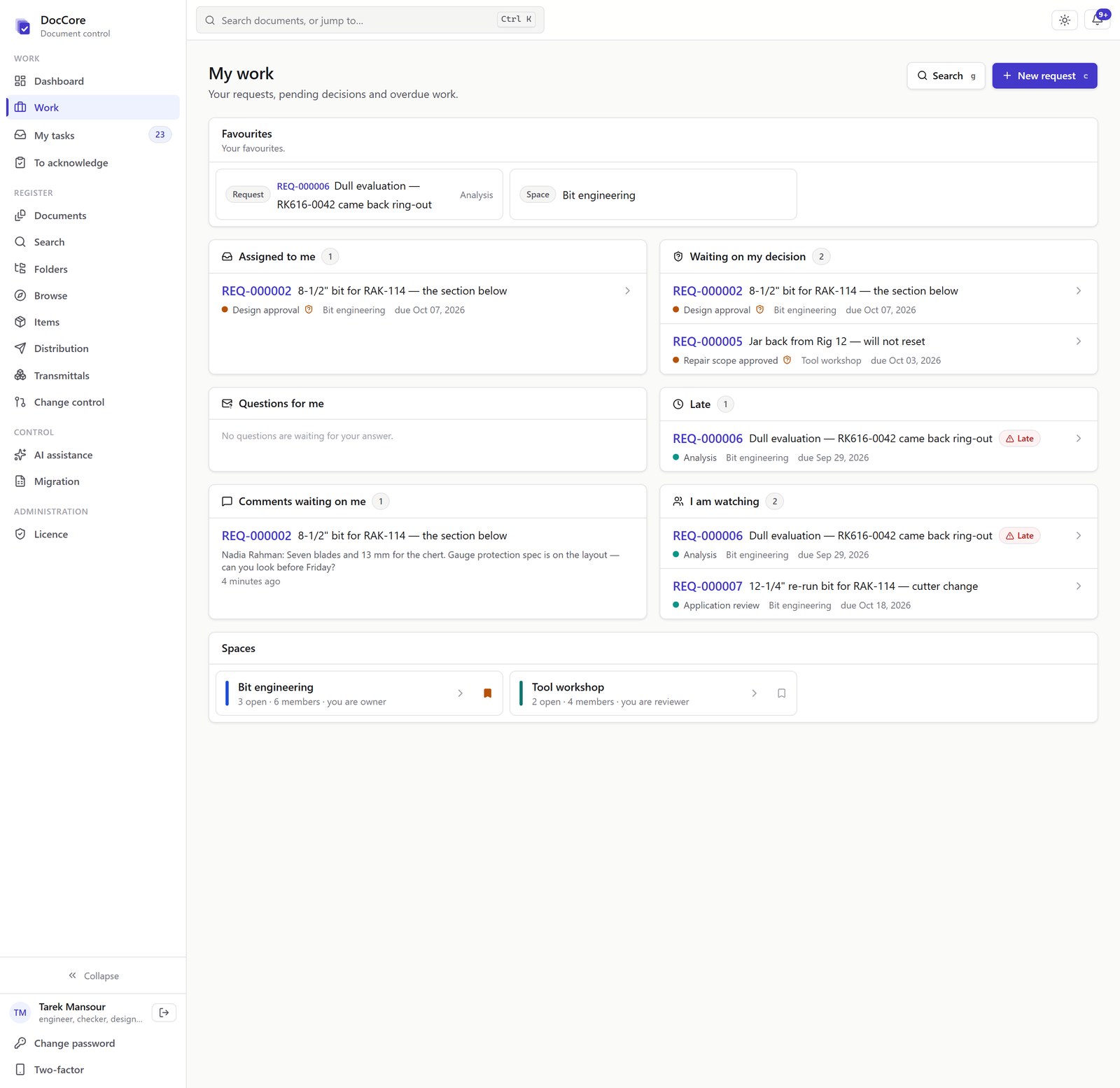The image size is (1120, 1088).
Task: Click the Migration file icon
Action: click(20, 481)
